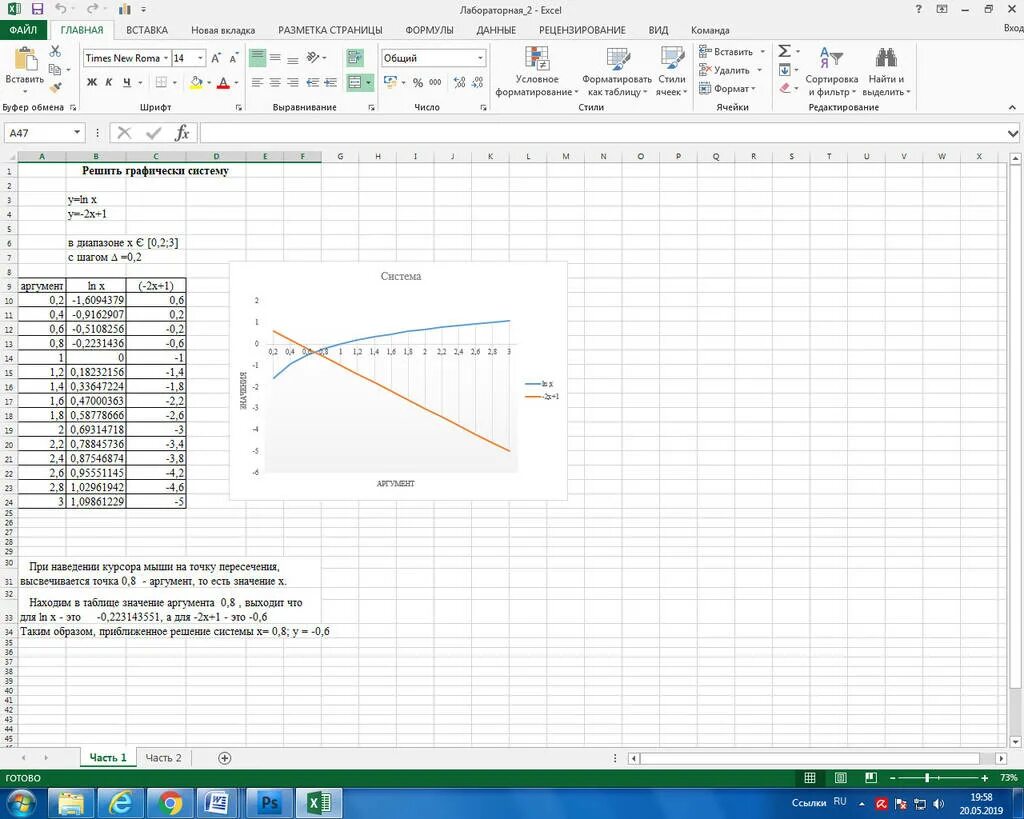Open Сортировка и фильтр dropdown
The height and width of the screenshot is (819, 1024).
pyautogui.click(x=831, y=72)
